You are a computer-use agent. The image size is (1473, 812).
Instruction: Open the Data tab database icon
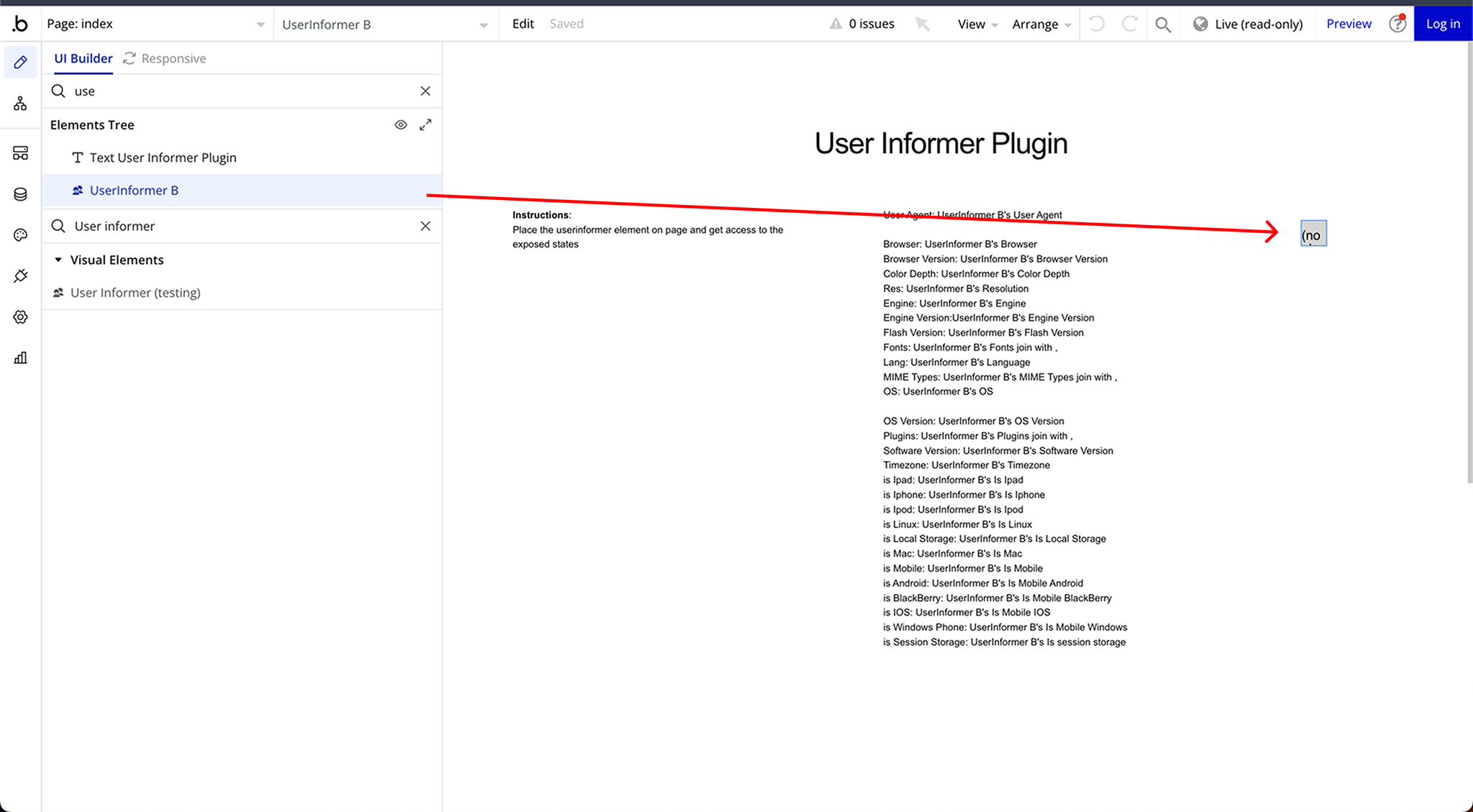pyautogui.click(x=20, y=194)
